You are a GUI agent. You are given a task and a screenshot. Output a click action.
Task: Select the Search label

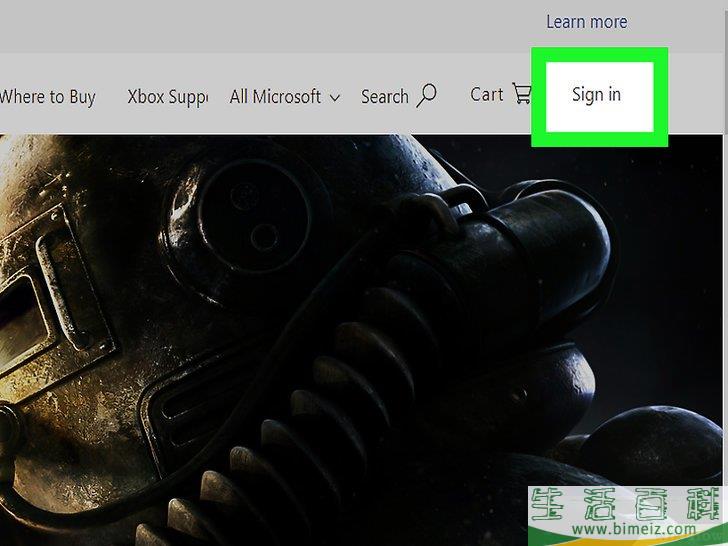384,97
